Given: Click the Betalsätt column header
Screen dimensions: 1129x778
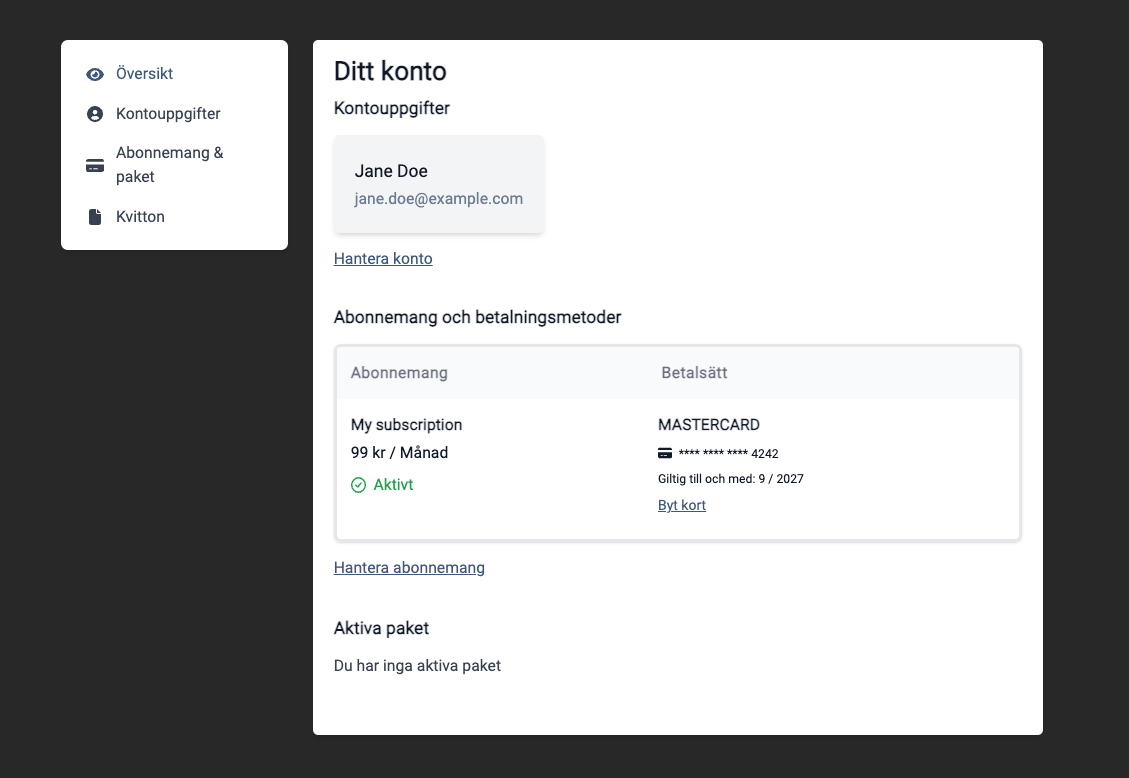Looking at the screenshot, I should (694, 373).
